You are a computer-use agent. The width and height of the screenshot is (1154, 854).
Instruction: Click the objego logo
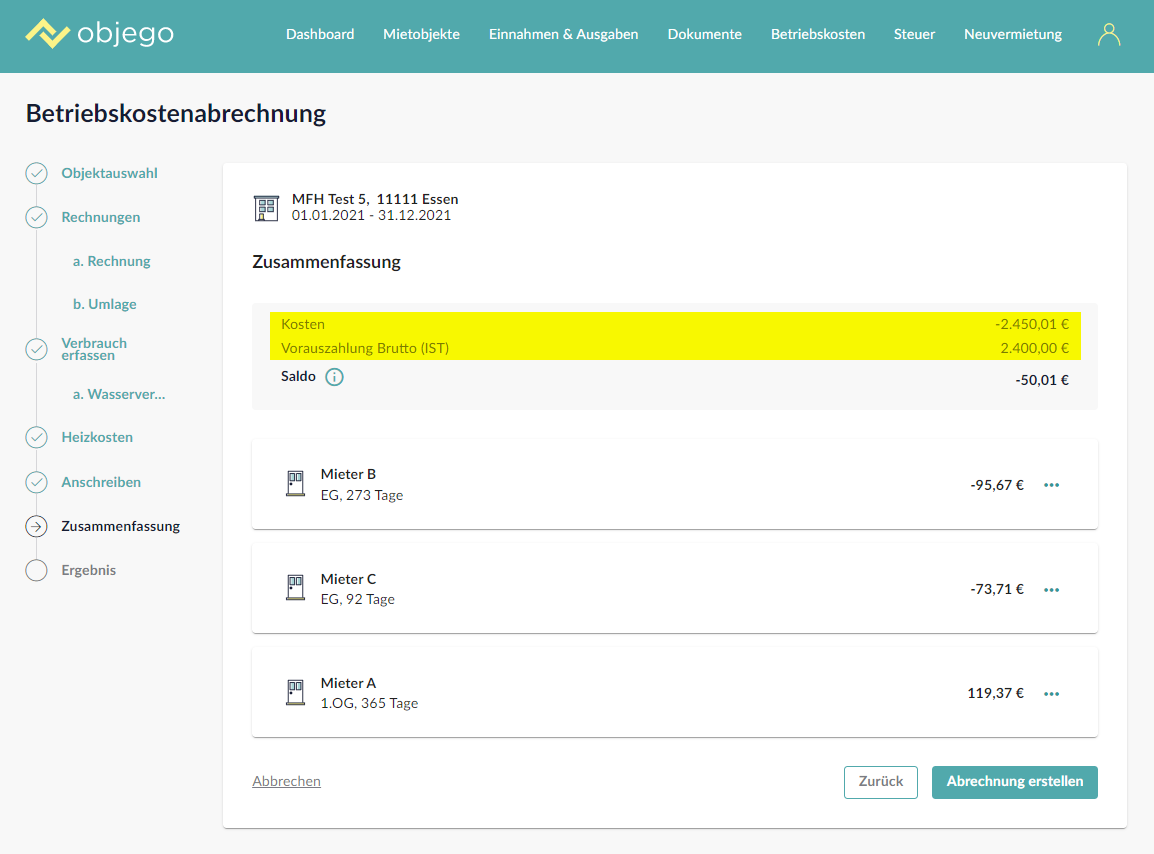point(99,34)
